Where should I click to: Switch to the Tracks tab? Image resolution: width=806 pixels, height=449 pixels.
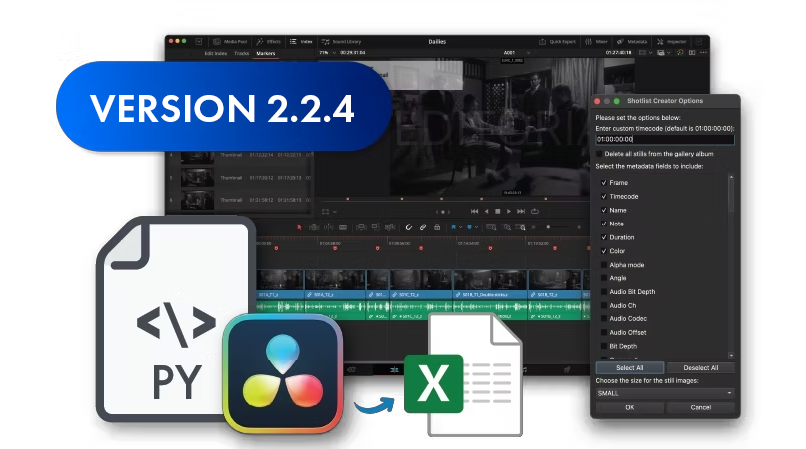click(241, 53)
